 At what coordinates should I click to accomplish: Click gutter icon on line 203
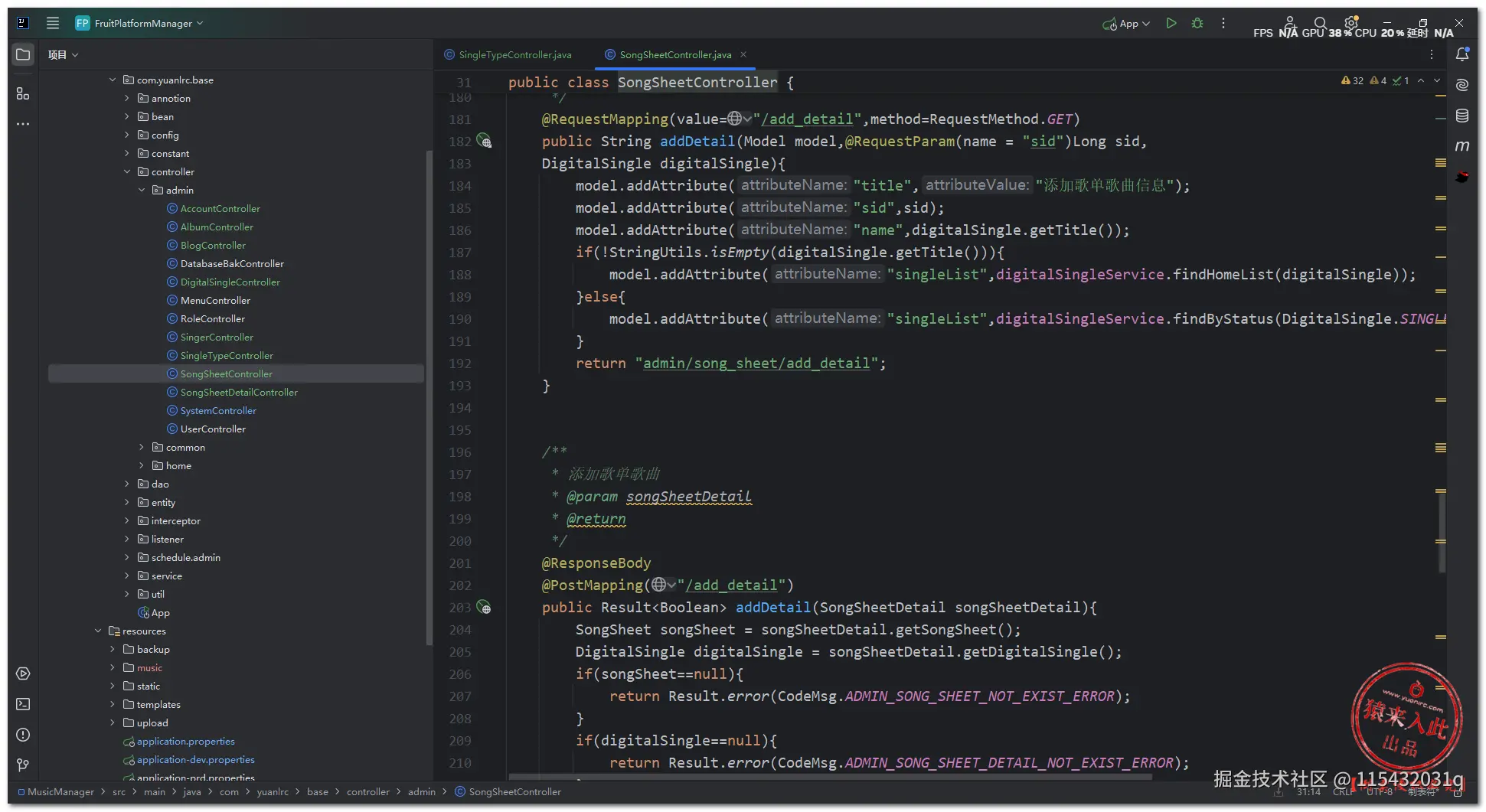point(484,608)
